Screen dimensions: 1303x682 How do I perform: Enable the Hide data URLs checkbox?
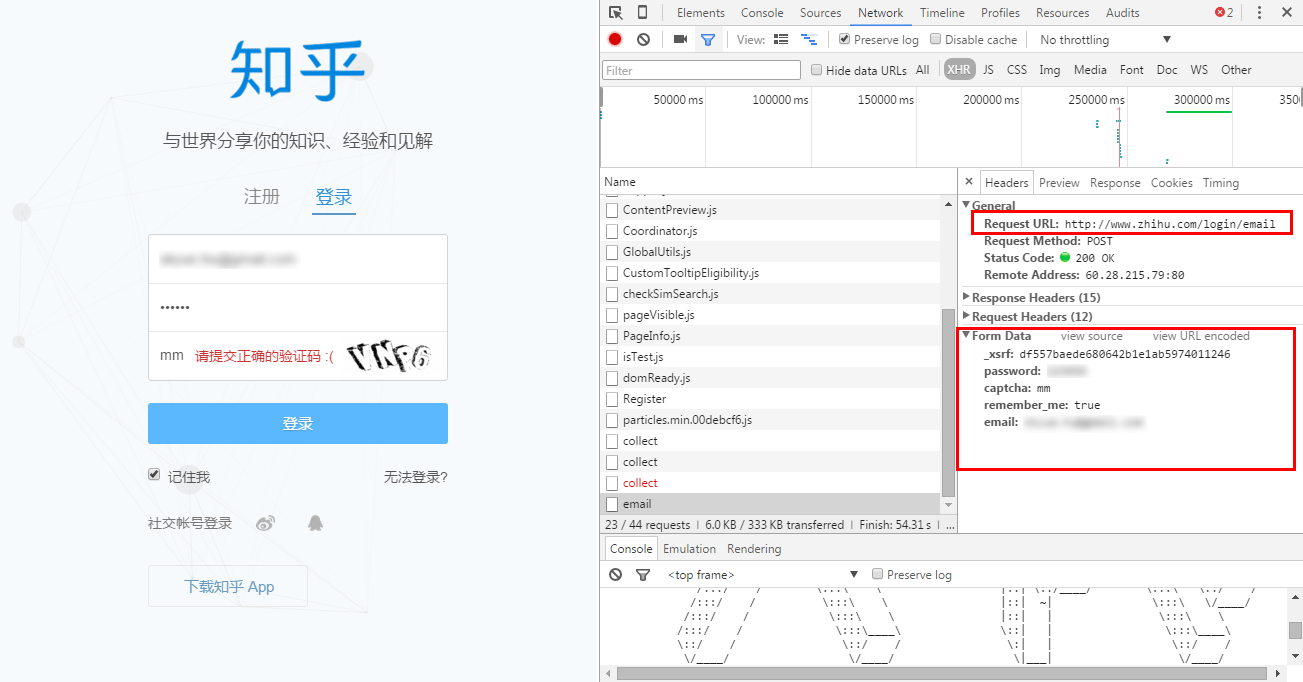pyautogui.click(x=817, y=70)
